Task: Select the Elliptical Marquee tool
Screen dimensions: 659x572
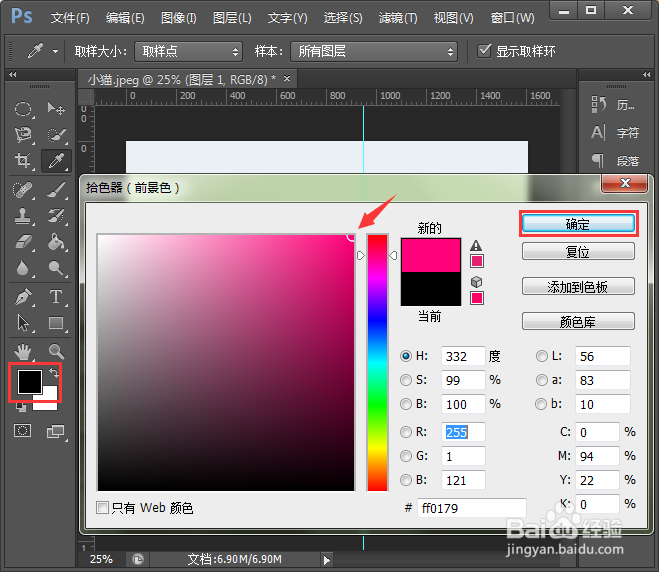Action: [x=23, y=109]
